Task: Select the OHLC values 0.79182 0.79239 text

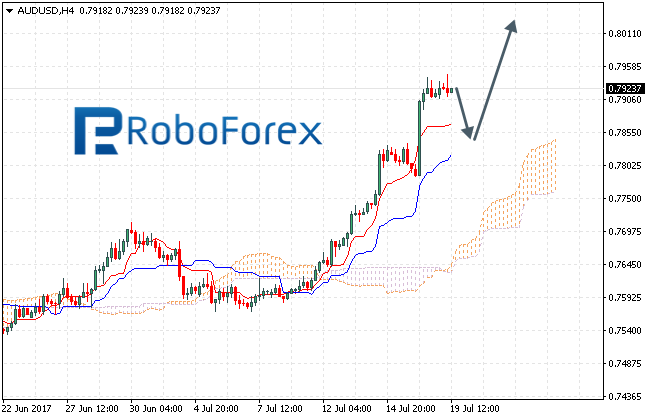Action: point(114,11)
